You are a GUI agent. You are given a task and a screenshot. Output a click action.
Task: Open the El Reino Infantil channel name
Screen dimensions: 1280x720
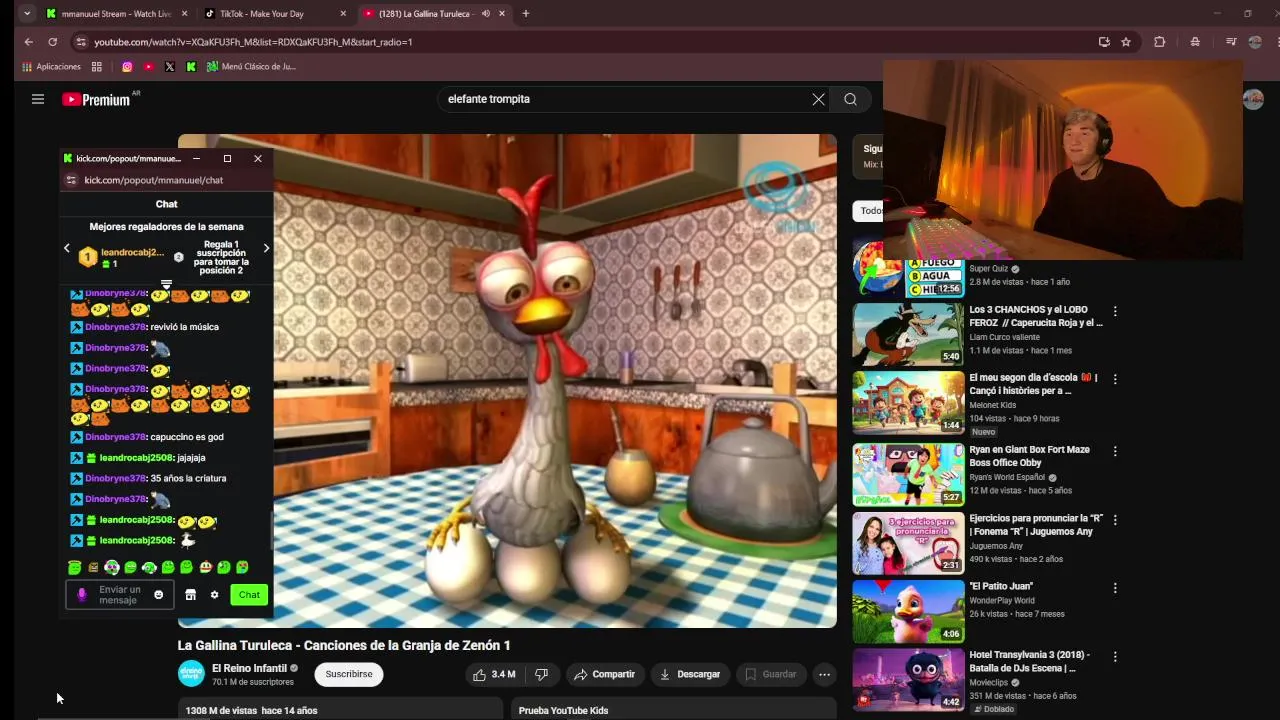[250, 668]
